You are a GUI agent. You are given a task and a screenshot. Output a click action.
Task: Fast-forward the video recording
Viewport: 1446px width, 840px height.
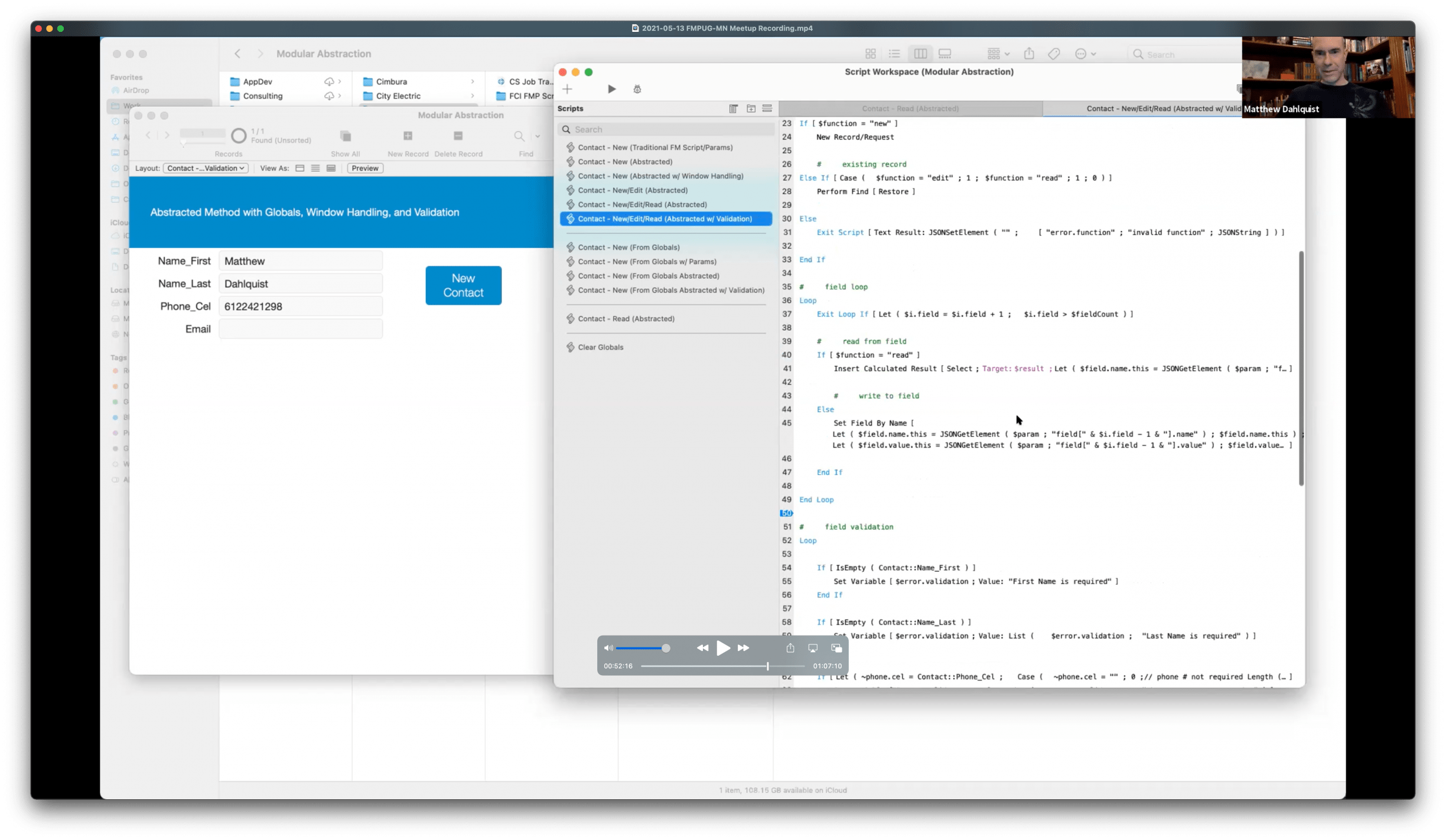[743, 648]
